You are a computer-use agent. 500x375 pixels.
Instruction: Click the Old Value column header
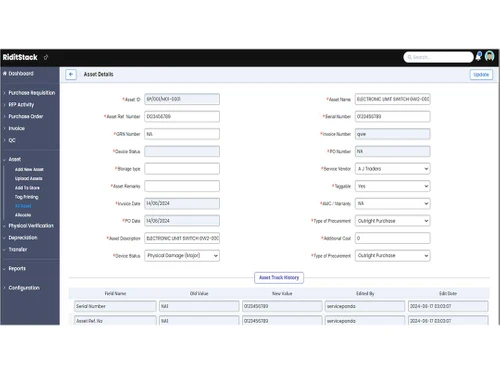click(x=199, y=294)
